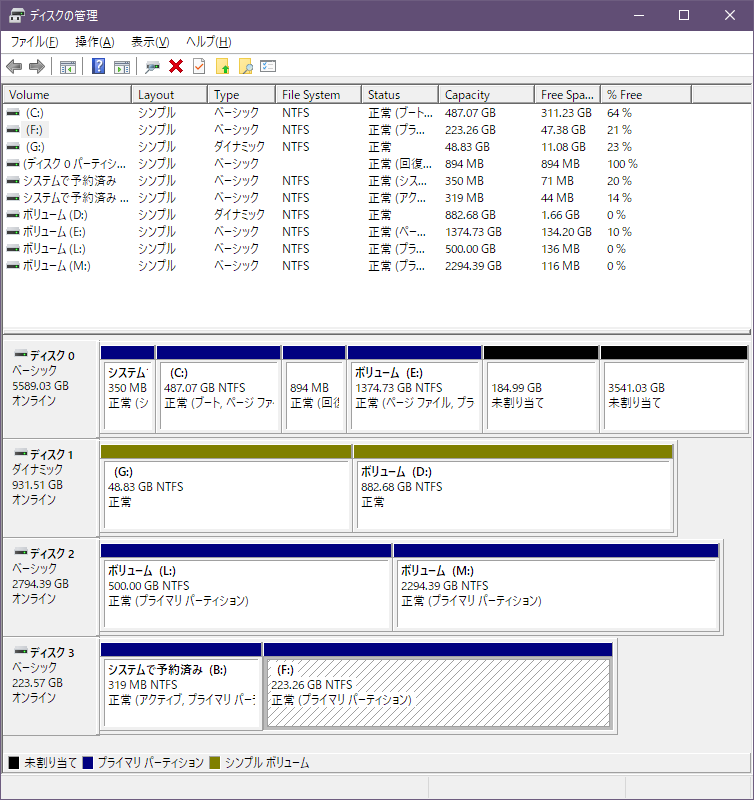Screen dimensions: 754x800
Task: Click the blue プライマリ パーティション legend swatch
Action: (88, 763)
